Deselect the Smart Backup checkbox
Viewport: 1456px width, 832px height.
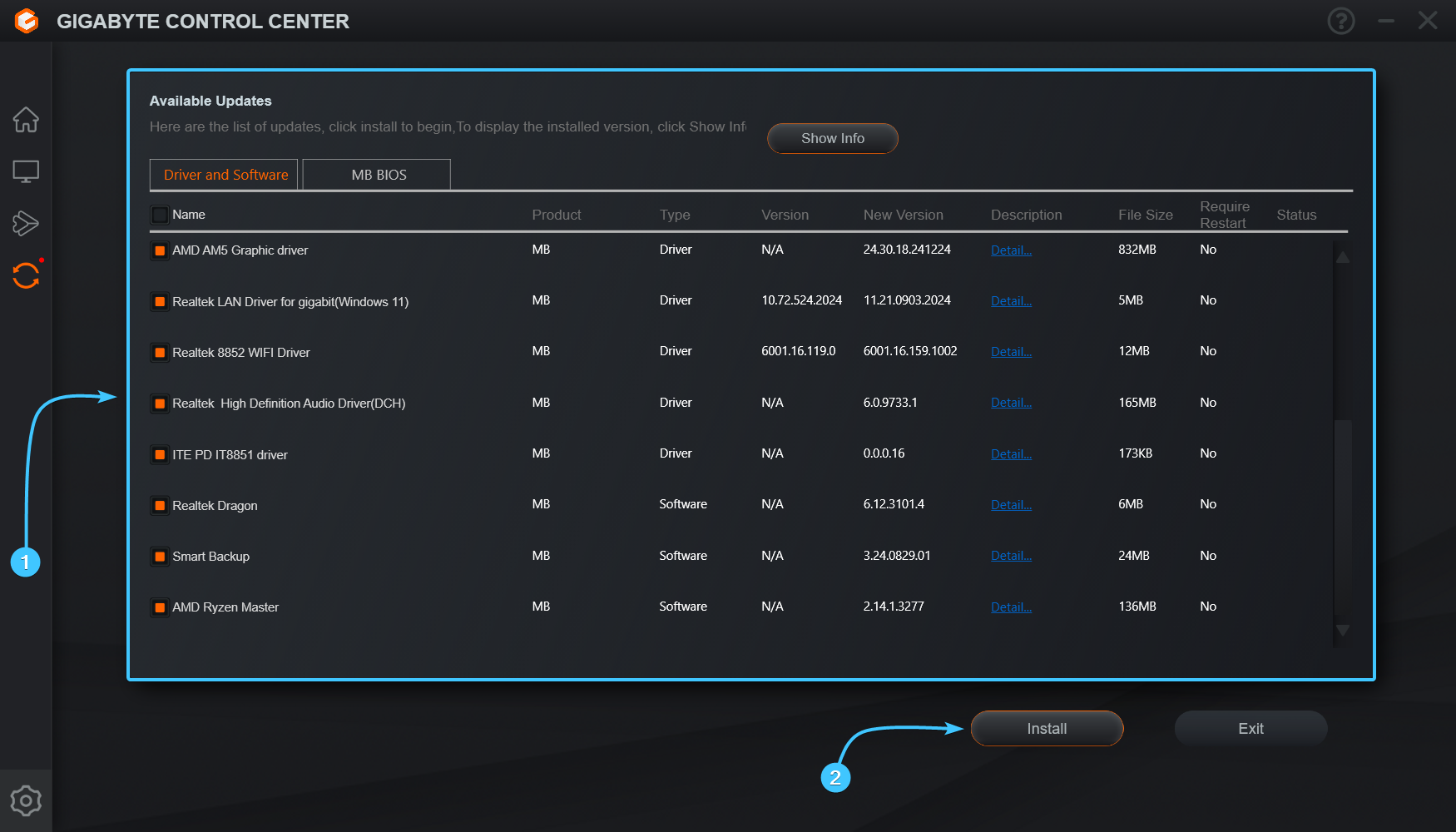[160, 556]
